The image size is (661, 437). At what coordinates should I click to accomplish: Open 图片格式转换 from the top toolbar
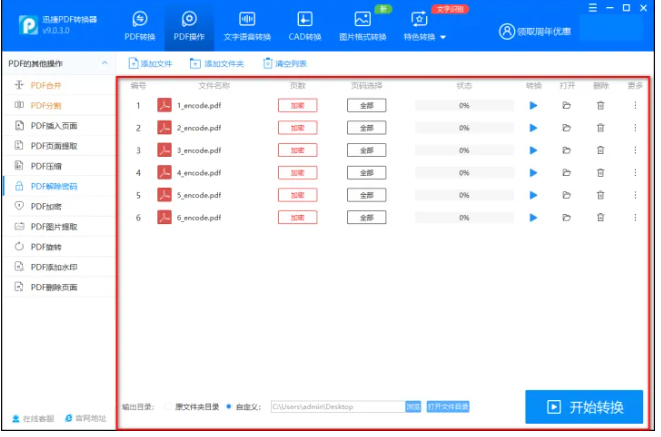[x=363, y=27]
